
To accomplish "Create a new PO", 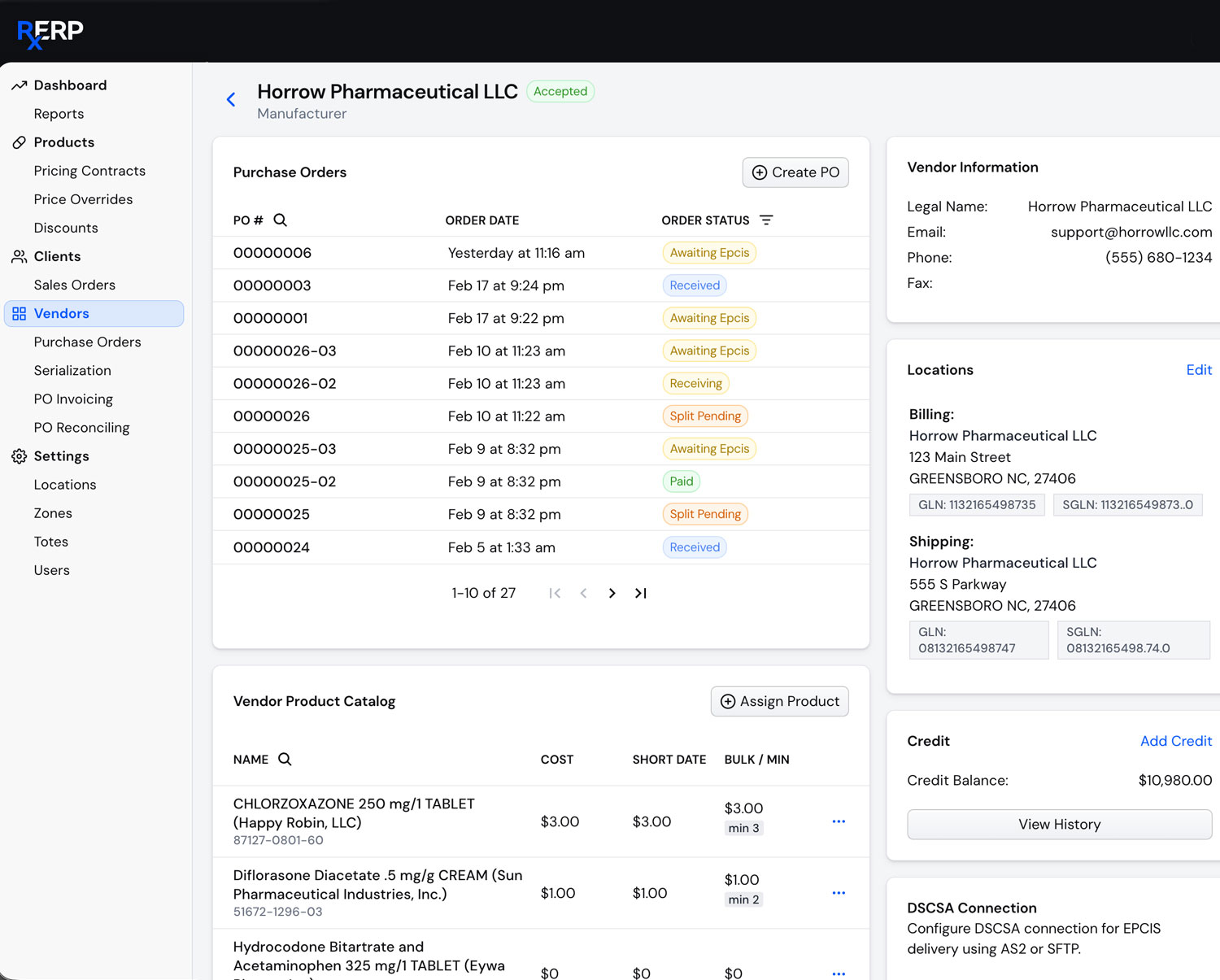I will coord(795,172).
